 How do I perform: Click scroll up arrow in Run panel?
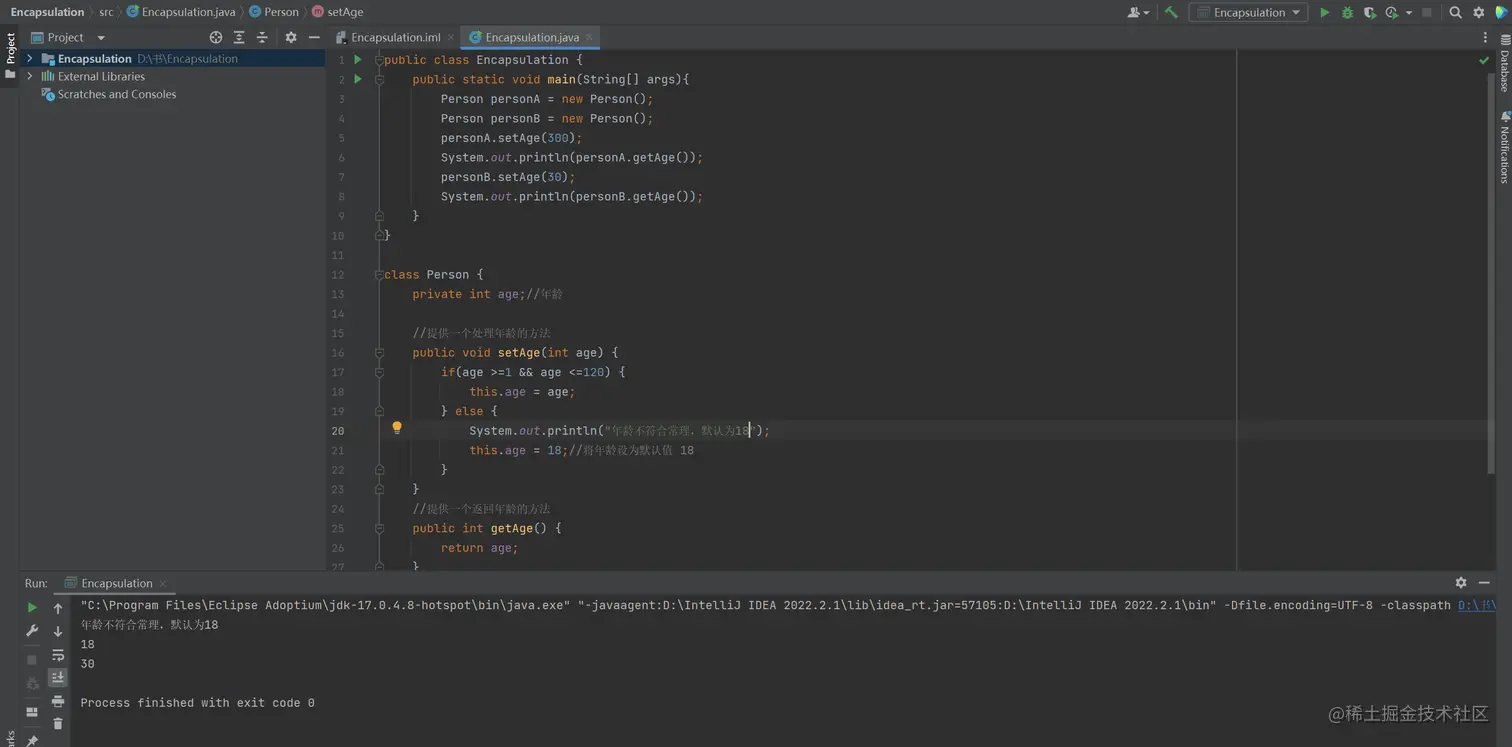tap(58, 608)
